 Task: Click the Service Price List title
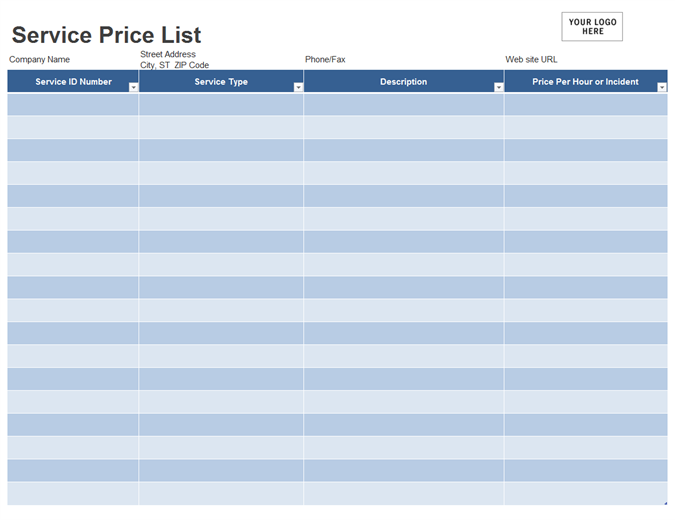pos(106,35)
